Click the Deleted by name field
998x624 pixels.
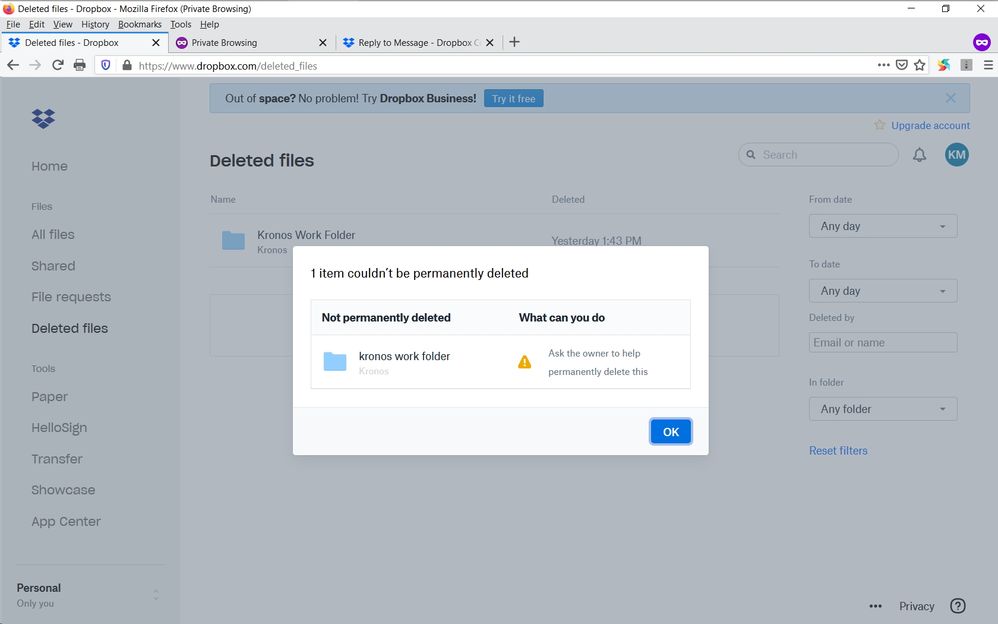point(882,342)
